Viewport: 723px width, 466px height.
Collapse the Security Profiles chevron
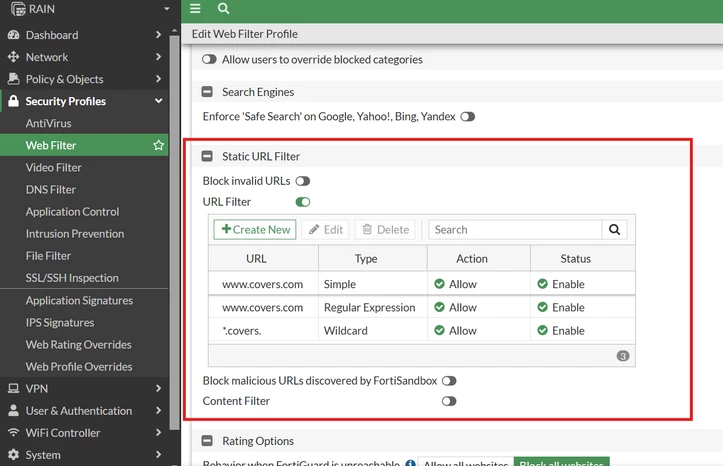pos(159,101)
